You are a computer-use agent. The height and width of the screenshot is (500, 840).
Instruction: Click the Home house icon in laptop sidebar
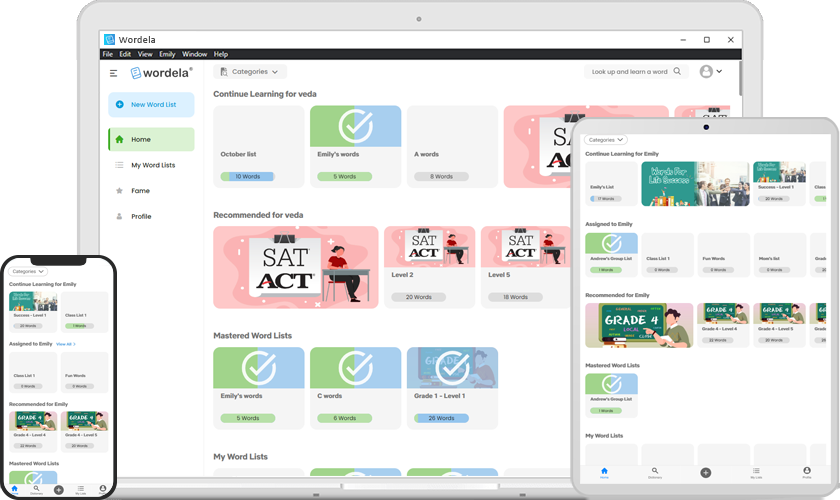click(119, 139)
